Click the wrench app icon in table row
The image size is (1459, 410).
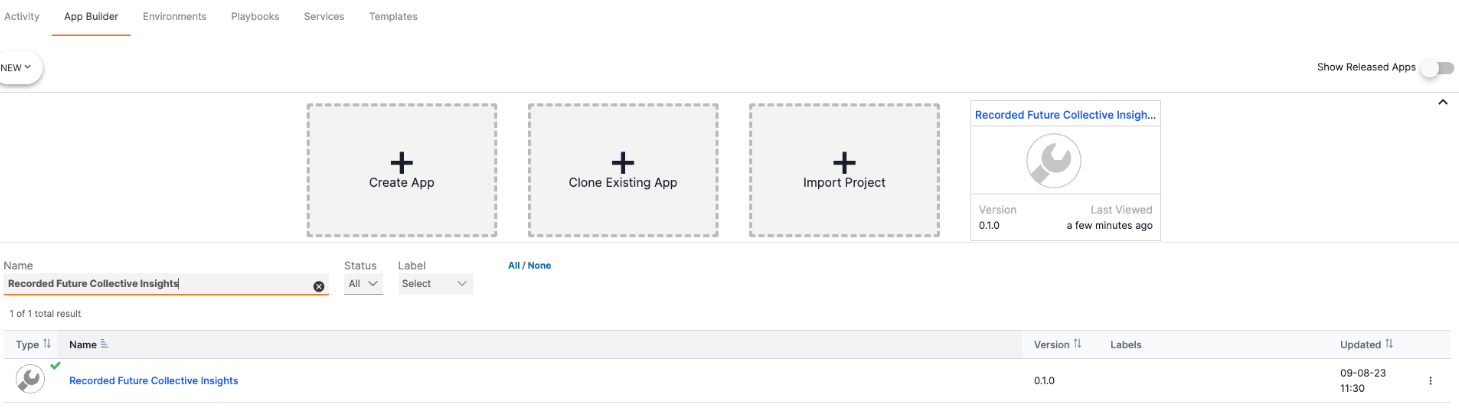point(30,379)
